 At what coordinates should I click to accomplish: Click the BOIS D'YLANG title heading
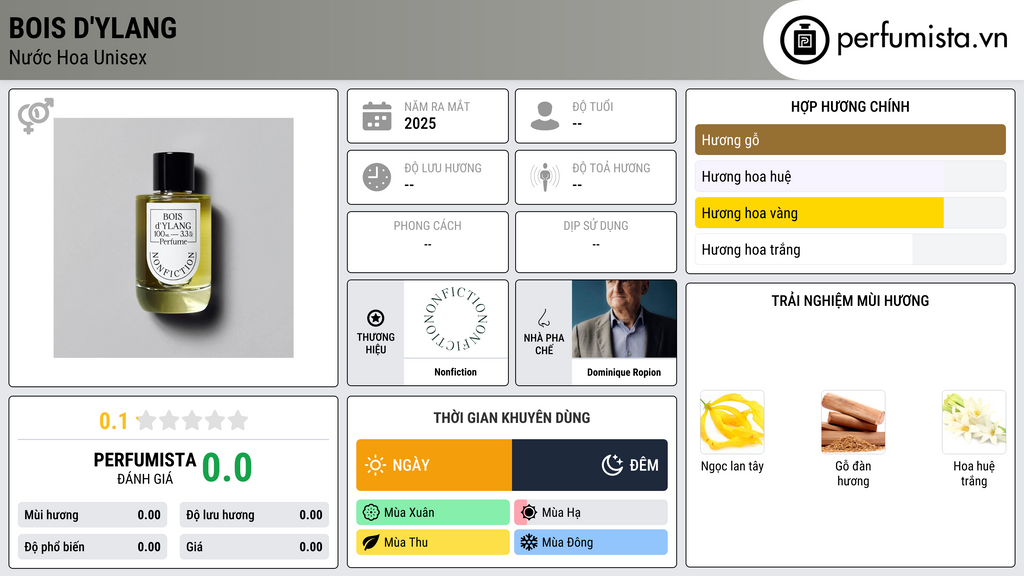pyautogui.click(x=93, y=28)
